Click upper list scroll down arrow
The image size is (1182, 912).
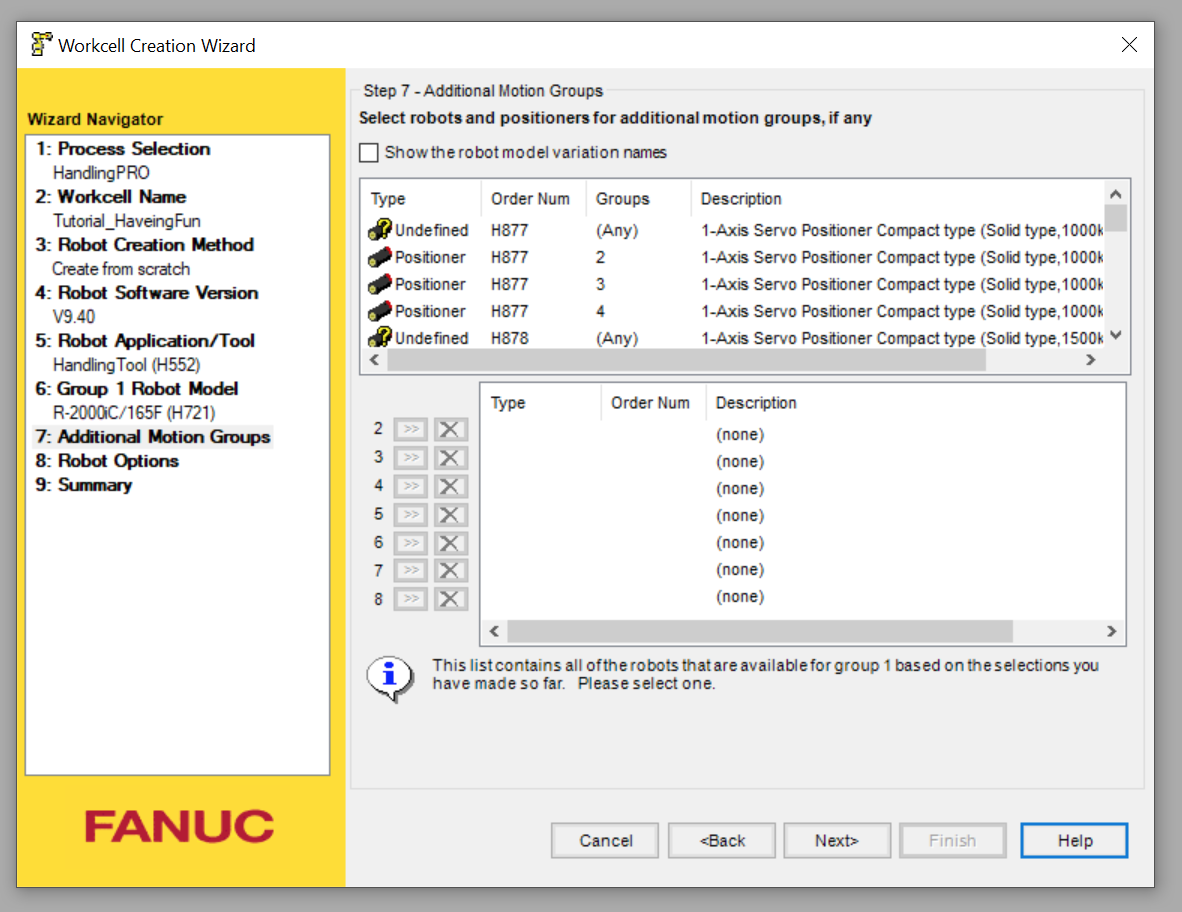1116,335
